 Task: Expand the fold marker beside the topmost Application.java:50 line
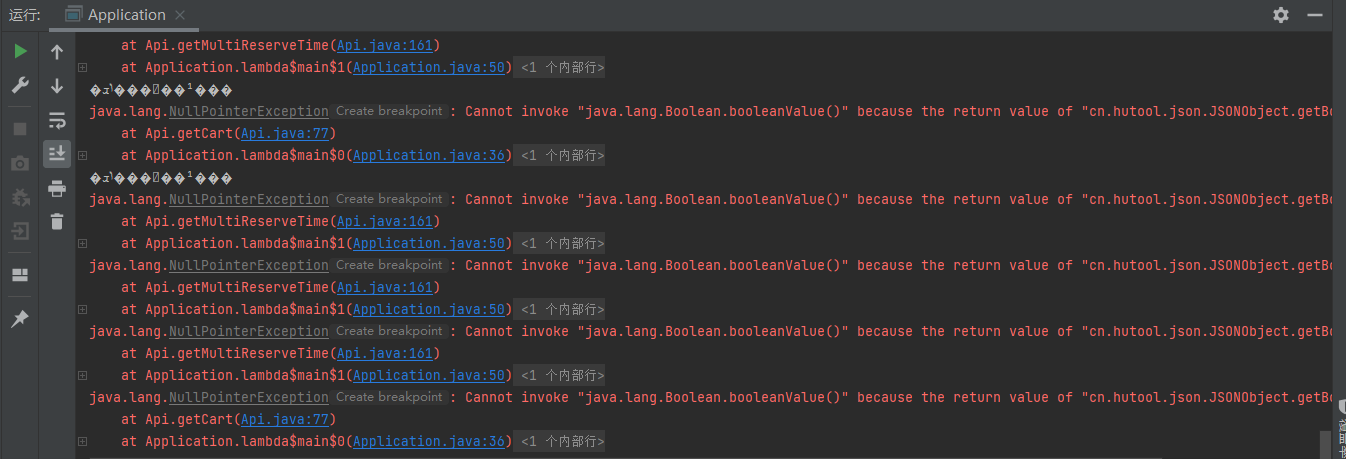(82, 67)
